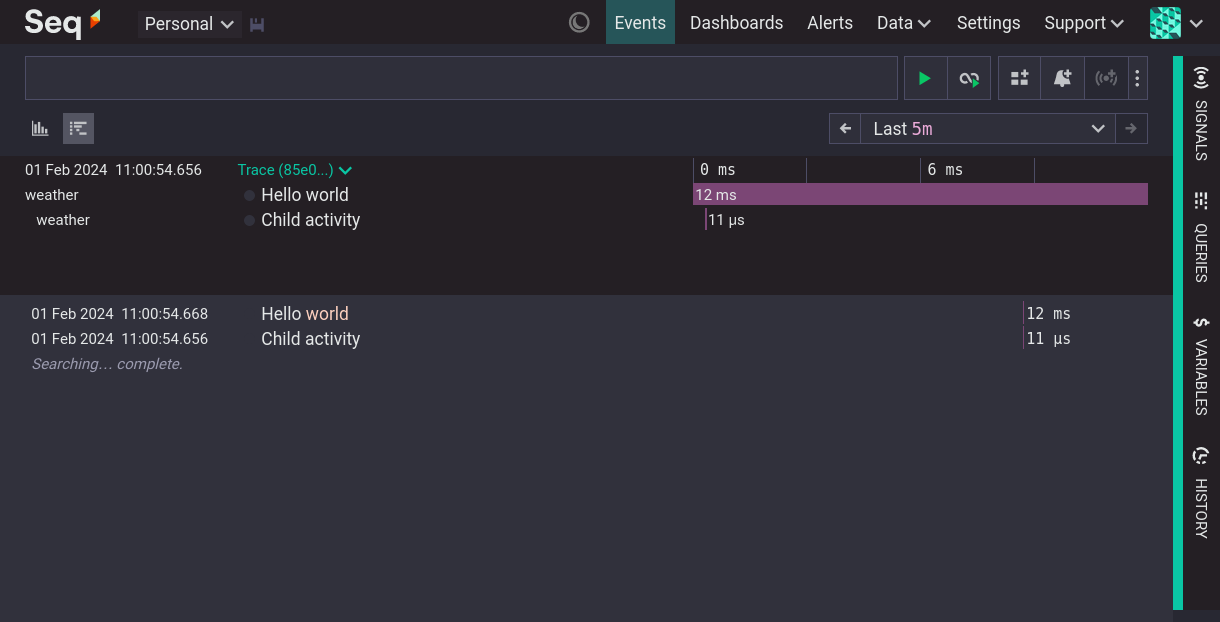Open the Dashboards tab

[736, 22]
